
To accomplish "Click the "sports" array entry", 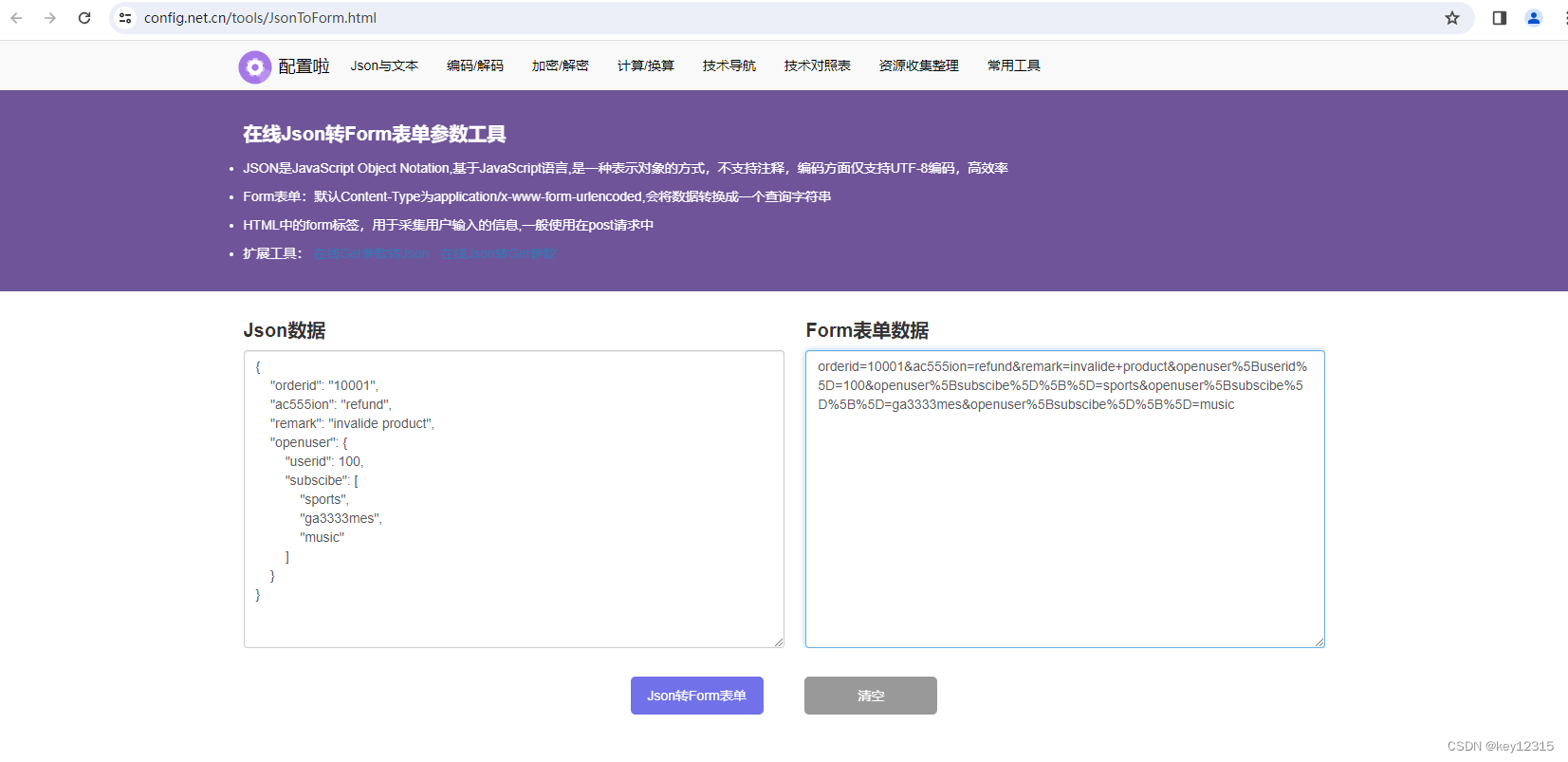I will (324, 499).
